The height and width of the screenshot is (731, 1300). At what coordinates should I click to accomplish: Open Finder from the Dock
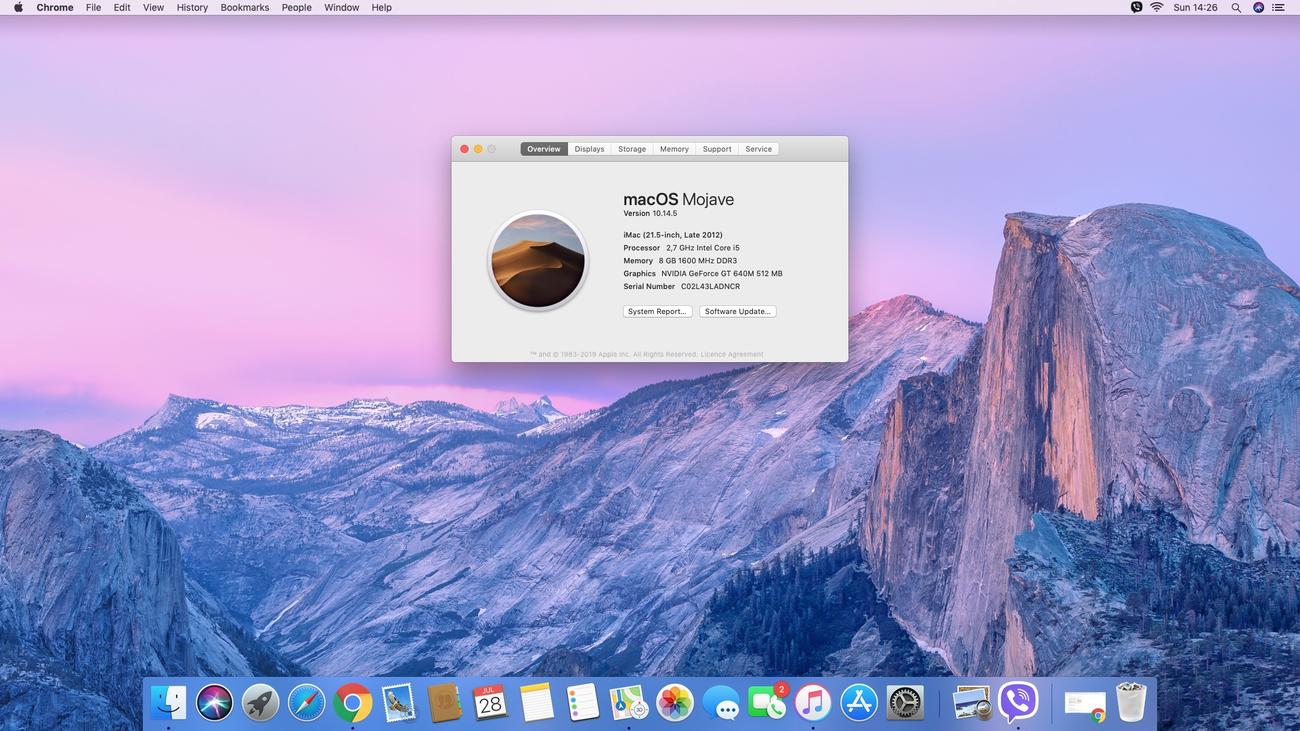168,703
